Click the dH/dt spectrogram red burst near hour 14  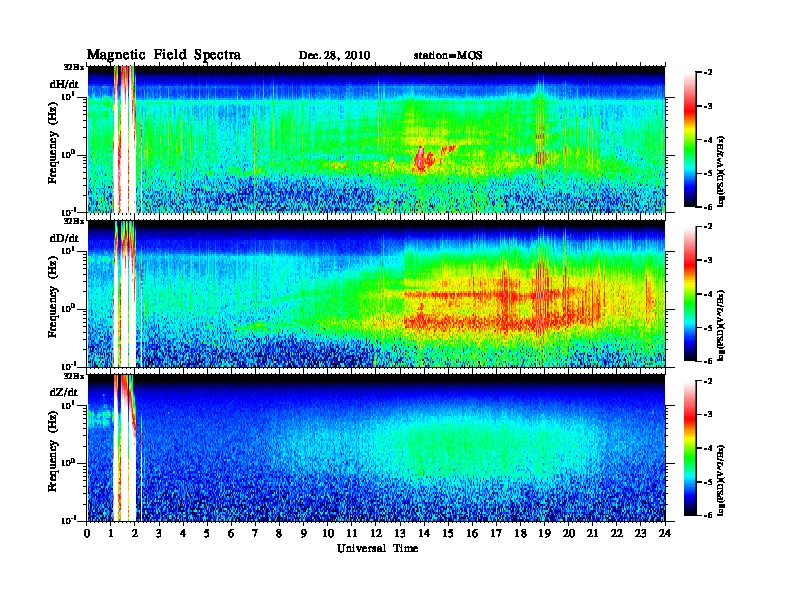[x=422, y=160]
